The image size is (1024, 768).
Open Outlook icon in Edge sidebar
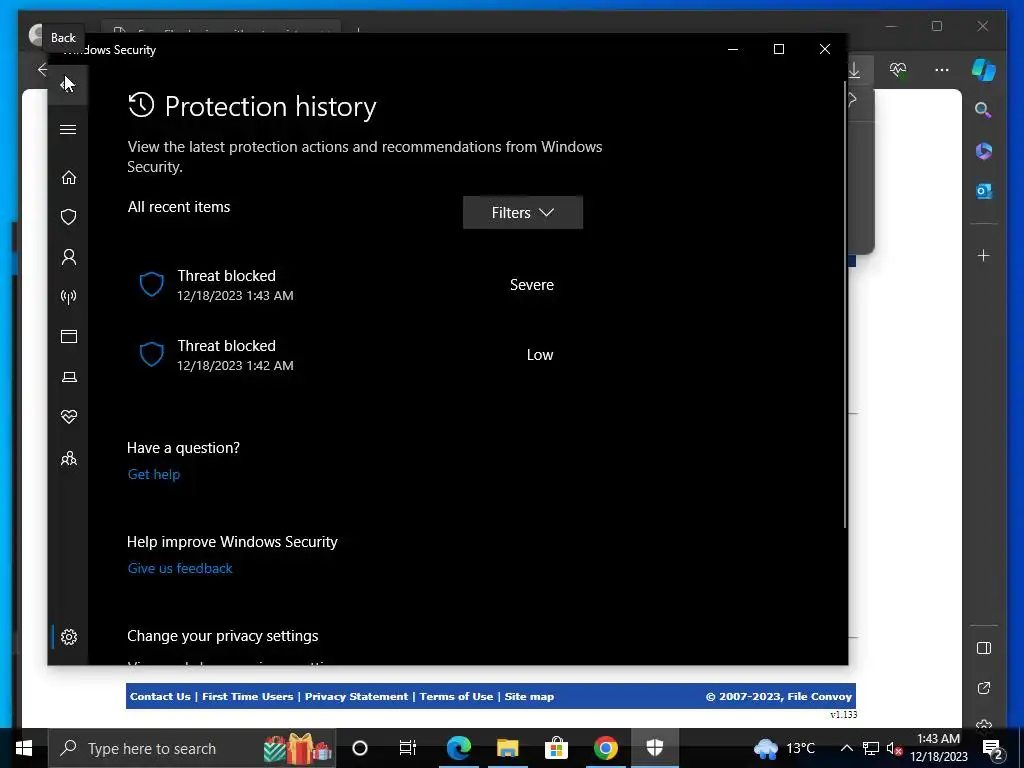(984, 191)
